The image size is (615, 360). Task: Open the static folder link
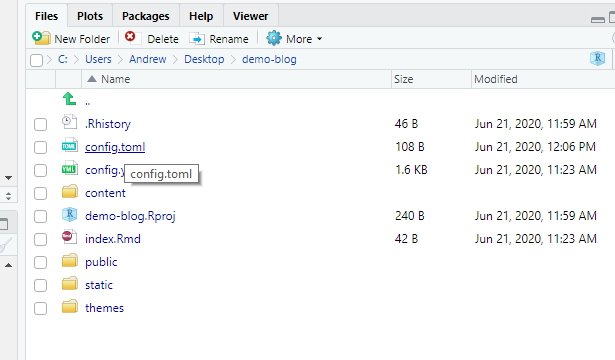pyautogui.click(x=99, y=285)
